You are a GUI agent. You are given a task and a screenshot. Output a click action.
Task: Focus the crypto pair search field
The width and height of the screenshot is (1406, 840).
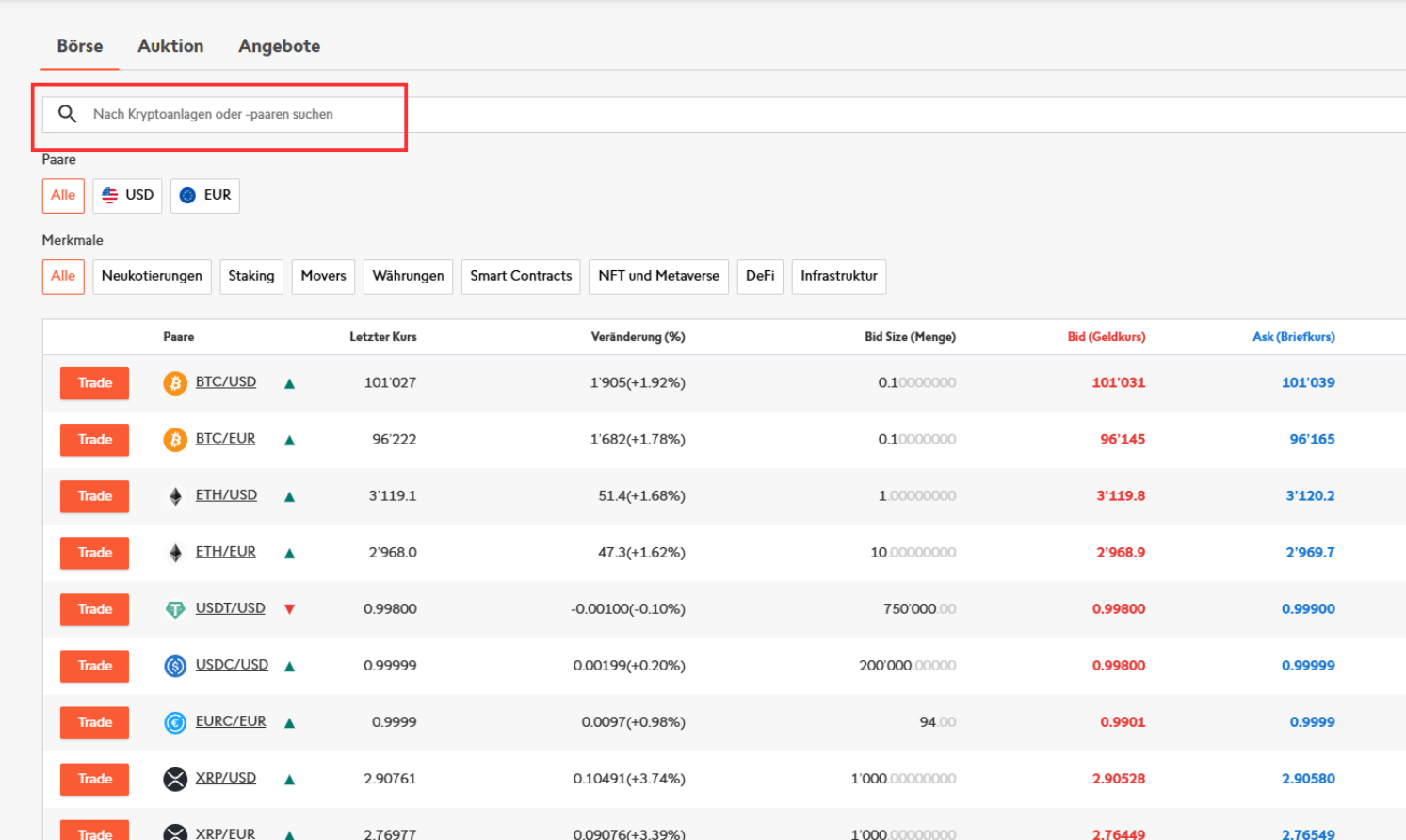[x=723, y=114]
